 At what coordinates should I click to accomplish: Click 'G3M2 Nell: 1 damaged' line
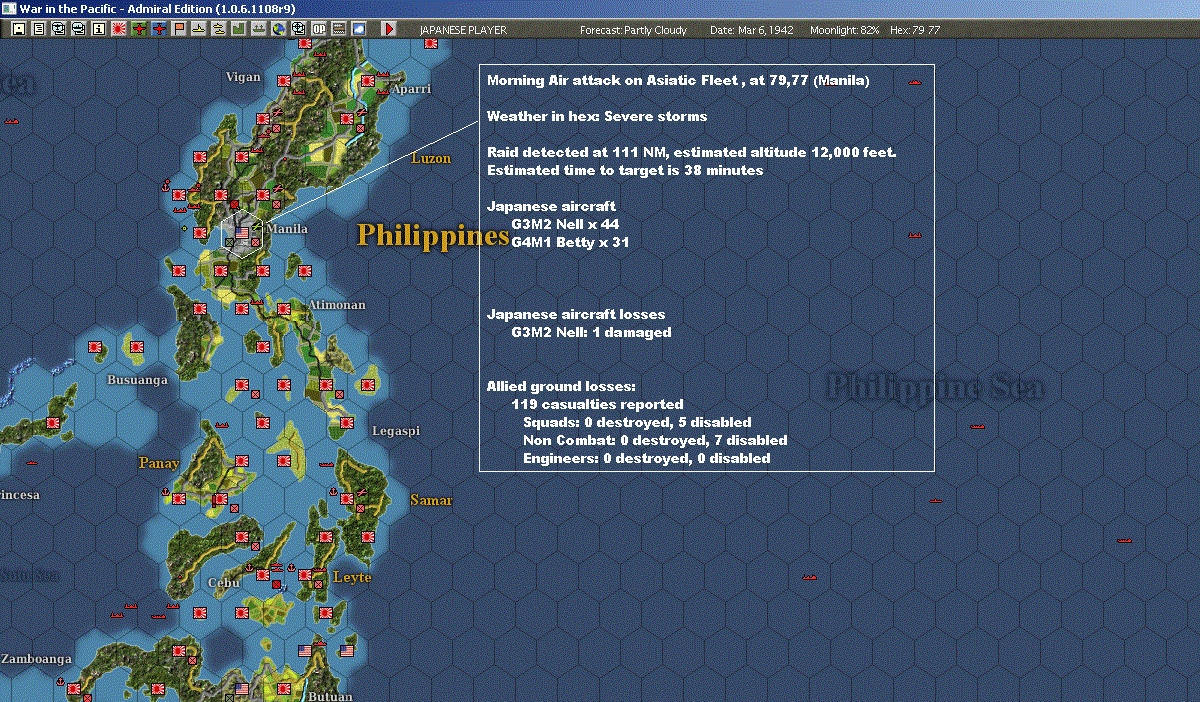coord(591,332)
